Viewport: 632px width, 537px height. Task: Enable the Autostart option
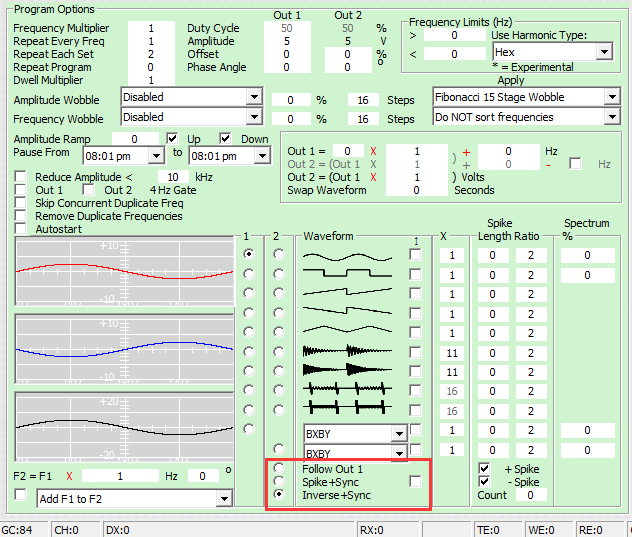click(21, 229)
